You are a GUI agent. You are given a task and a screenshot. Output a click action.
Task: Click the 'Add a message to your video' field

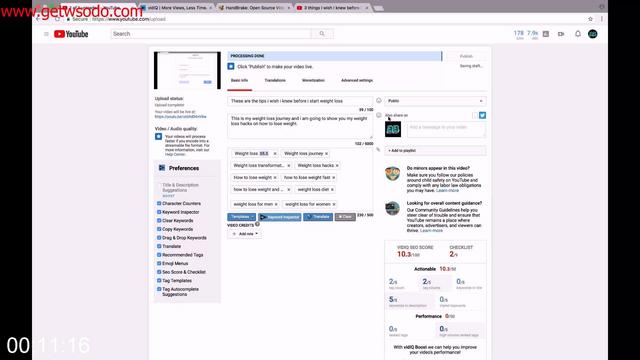click(446, 130)
